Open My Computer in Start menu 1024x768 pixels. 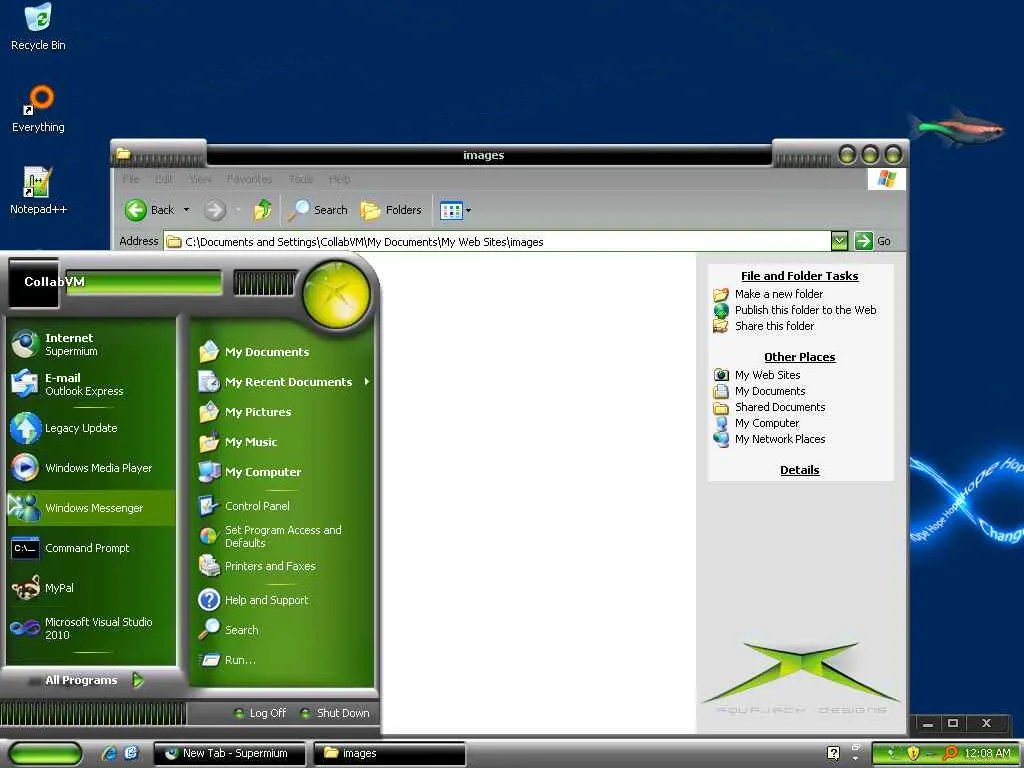pyautogui.click(x=282, y=472)
